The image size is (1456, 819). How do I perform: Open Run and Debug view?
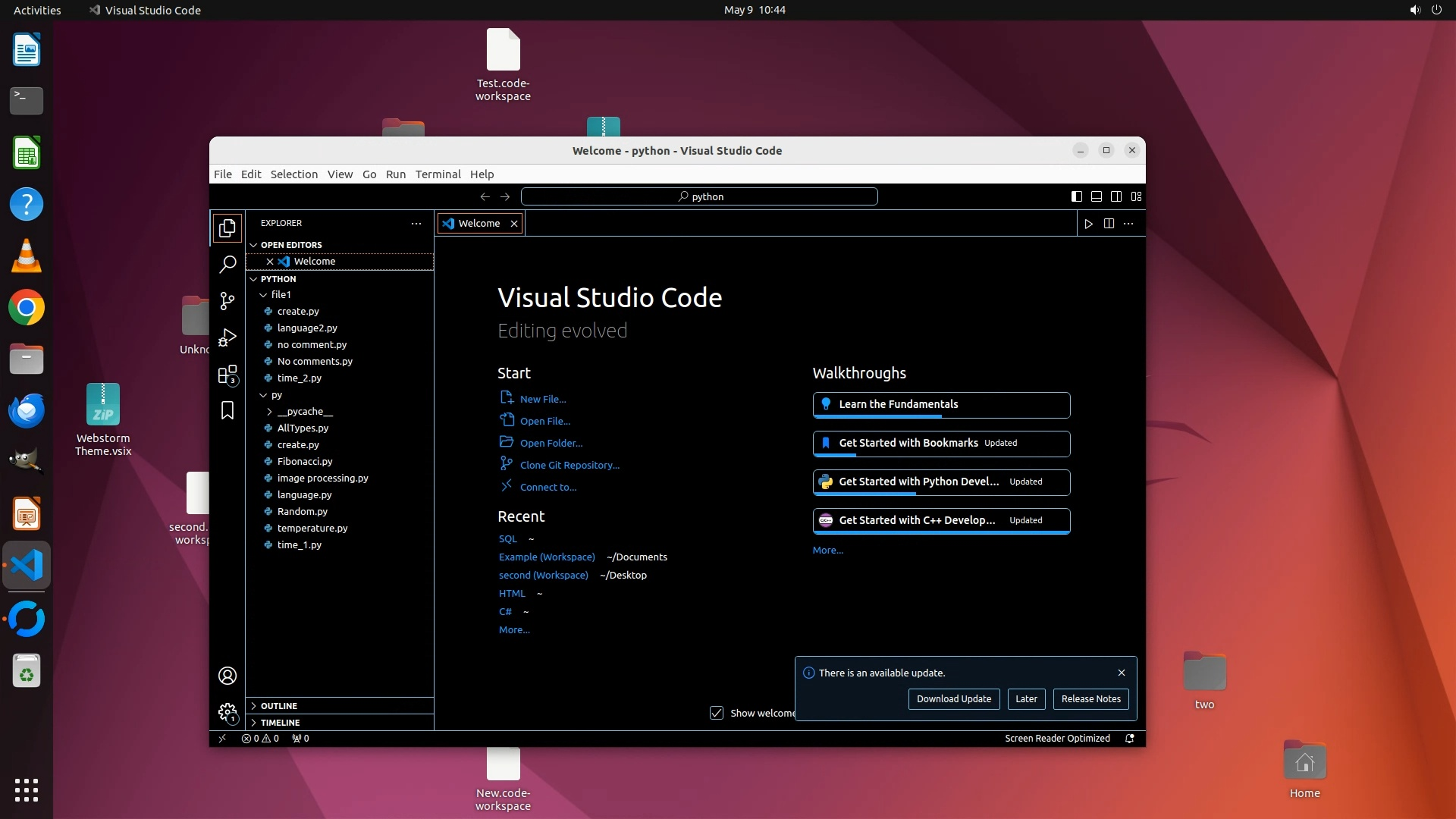tap(227, 337)
